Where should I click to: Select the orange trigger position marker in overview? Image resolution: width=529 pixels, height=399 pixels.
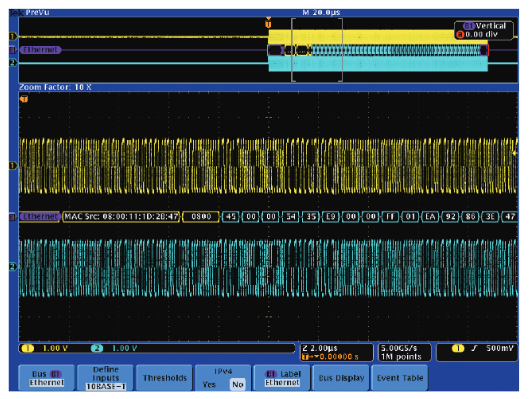(x=268, y=23)
